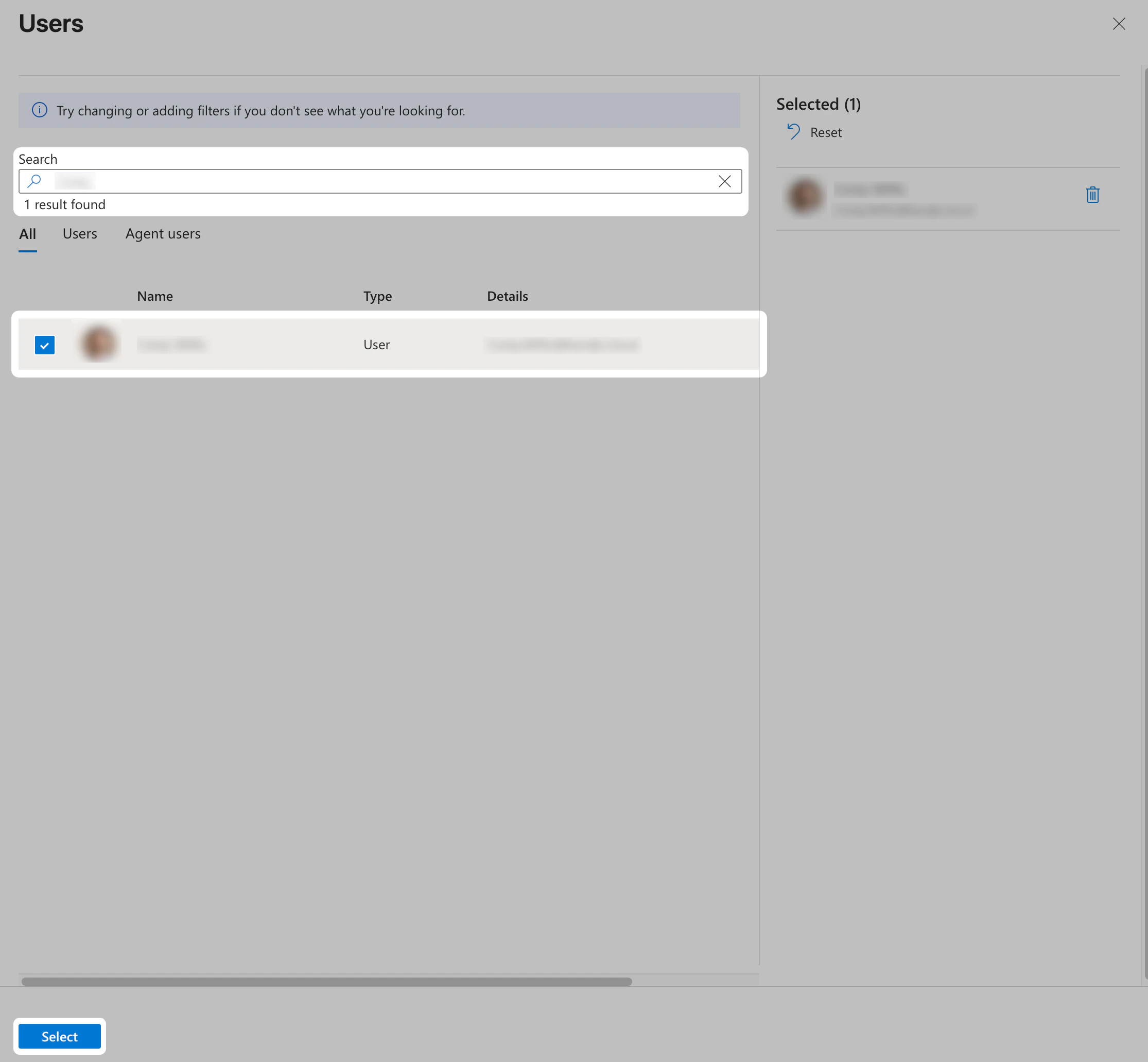
Task: Close the Users dialog with the X icon
Action: [x=1119, y=24]
